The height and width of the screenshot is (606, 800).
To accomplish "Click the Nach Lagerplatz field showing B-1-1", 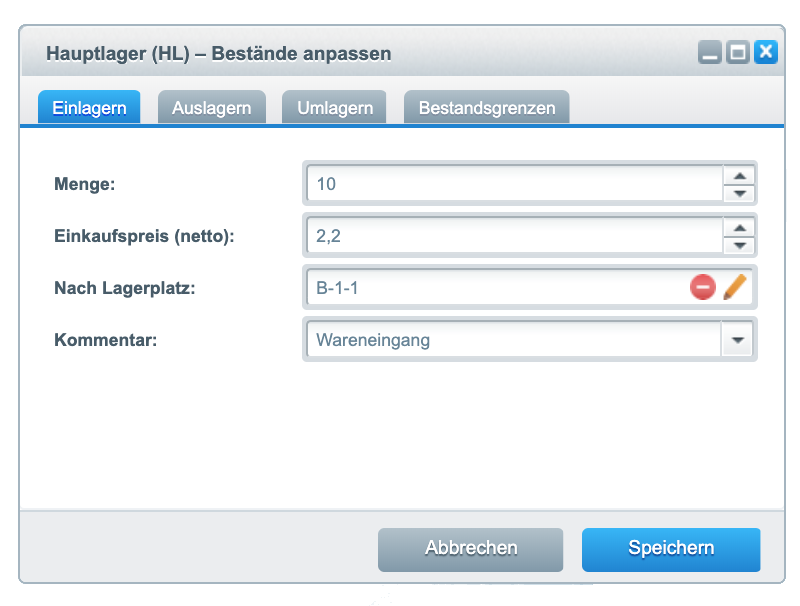I will point(495,288).
